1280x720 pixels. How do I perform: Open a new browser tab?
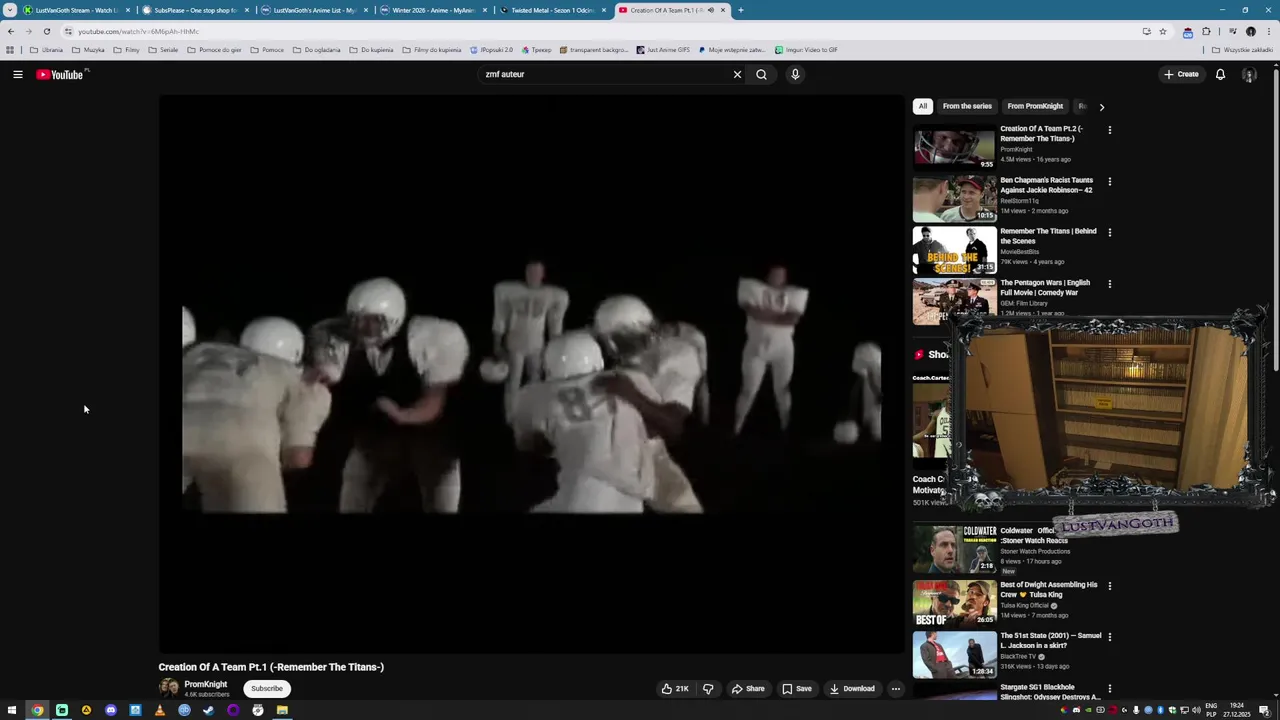pyautogui.click(x=740, y=10)
